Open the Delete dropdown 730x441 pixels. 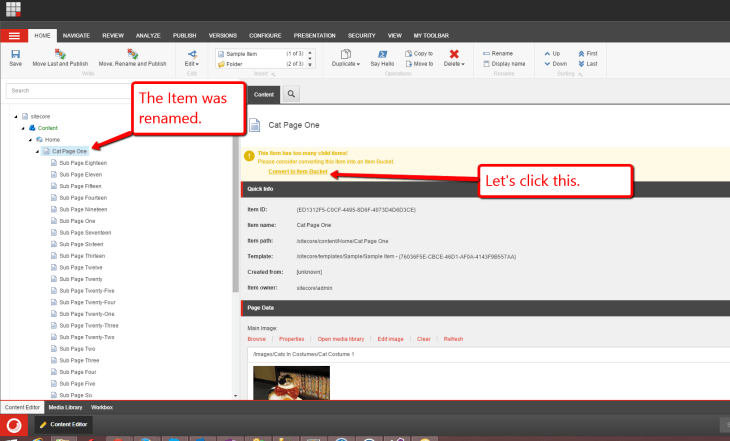[454, 58]
